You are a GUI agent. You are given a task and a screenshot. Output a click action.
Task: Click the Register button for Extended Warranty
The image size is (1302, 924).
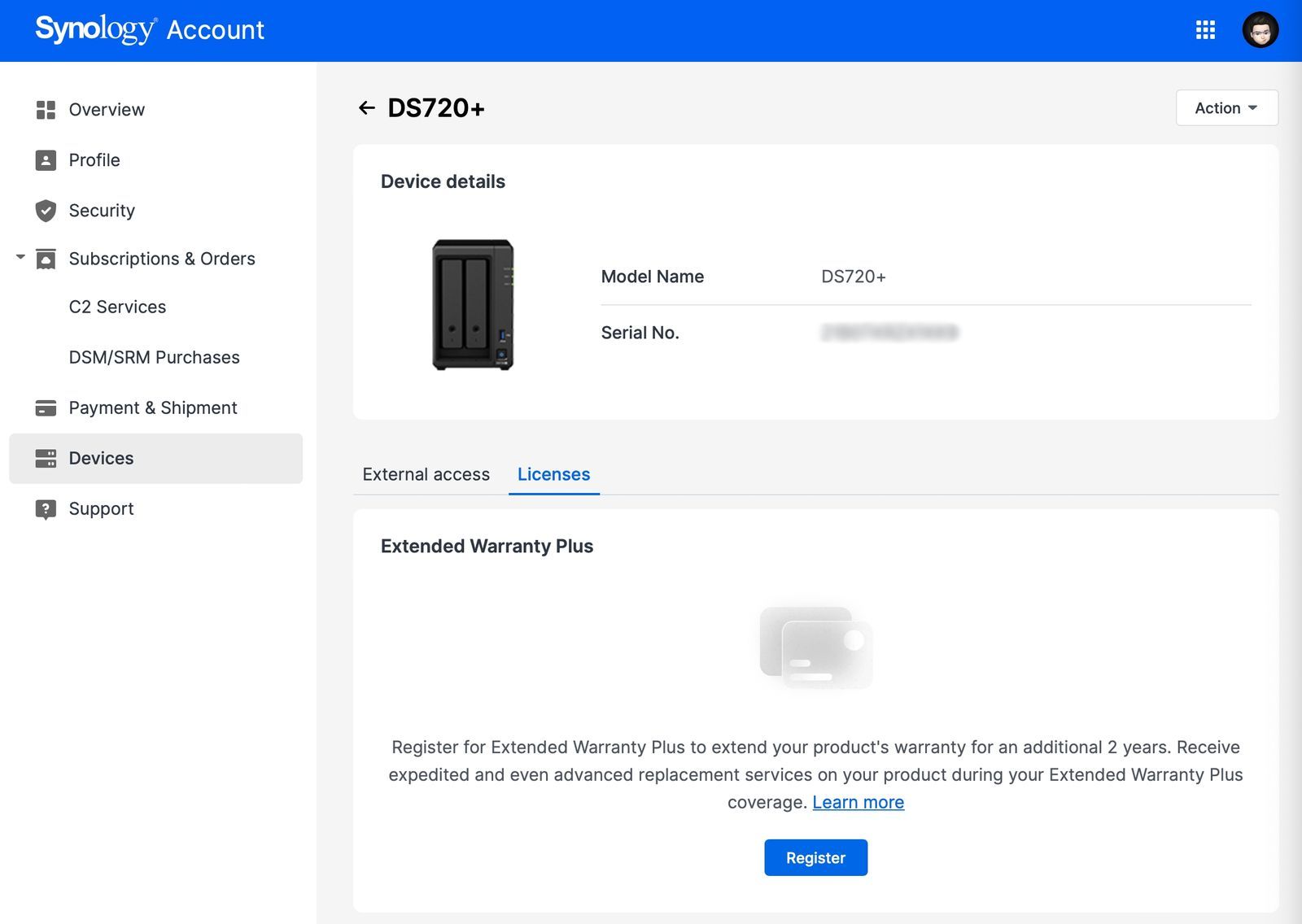(x=815, y=857)
